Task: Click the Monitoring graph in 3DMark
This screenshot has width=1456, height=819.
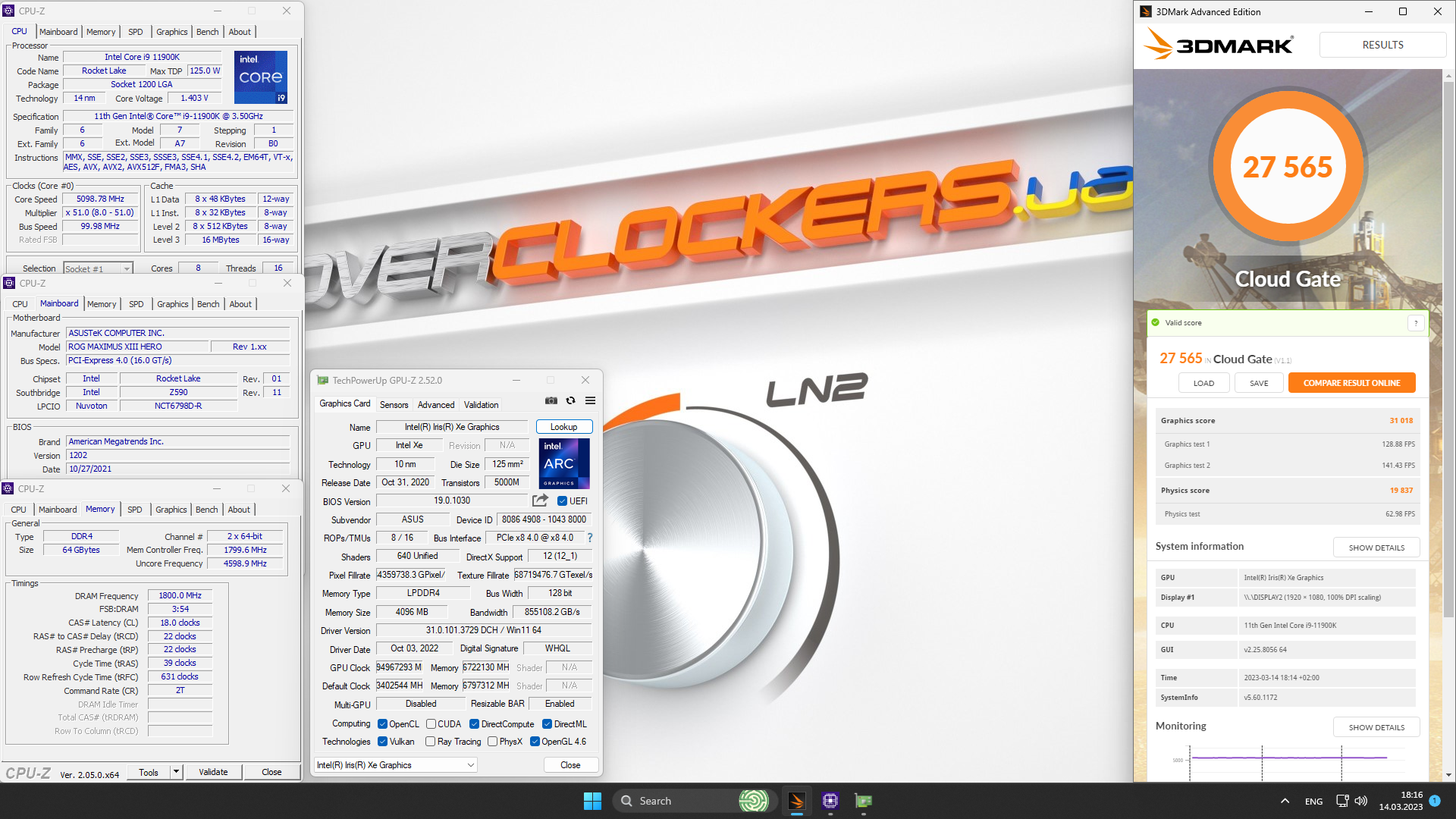Action: pos(1288,762)
